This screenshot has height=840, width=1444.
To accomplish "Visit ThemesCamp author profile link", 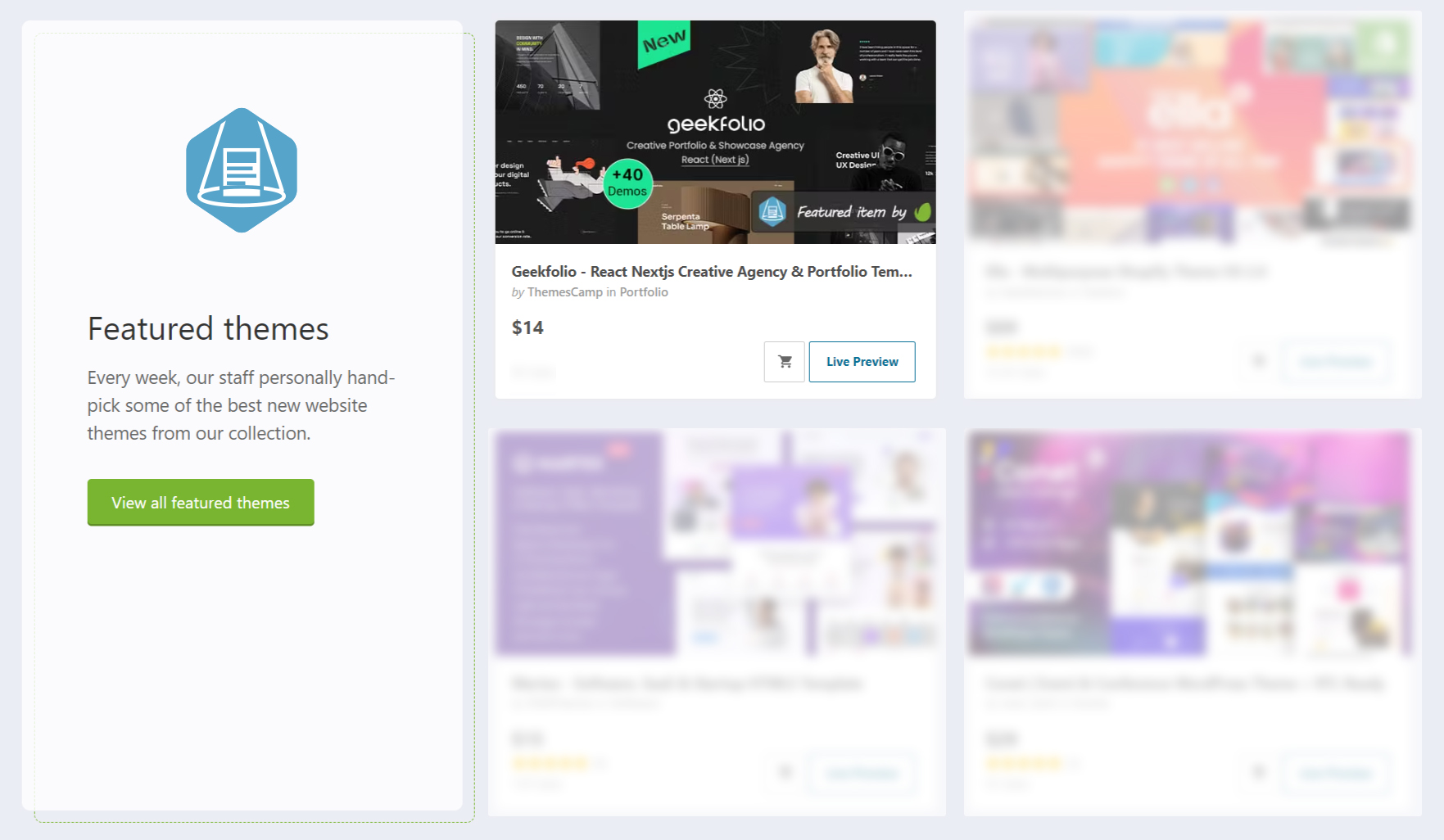I will [x=564, y=292].
